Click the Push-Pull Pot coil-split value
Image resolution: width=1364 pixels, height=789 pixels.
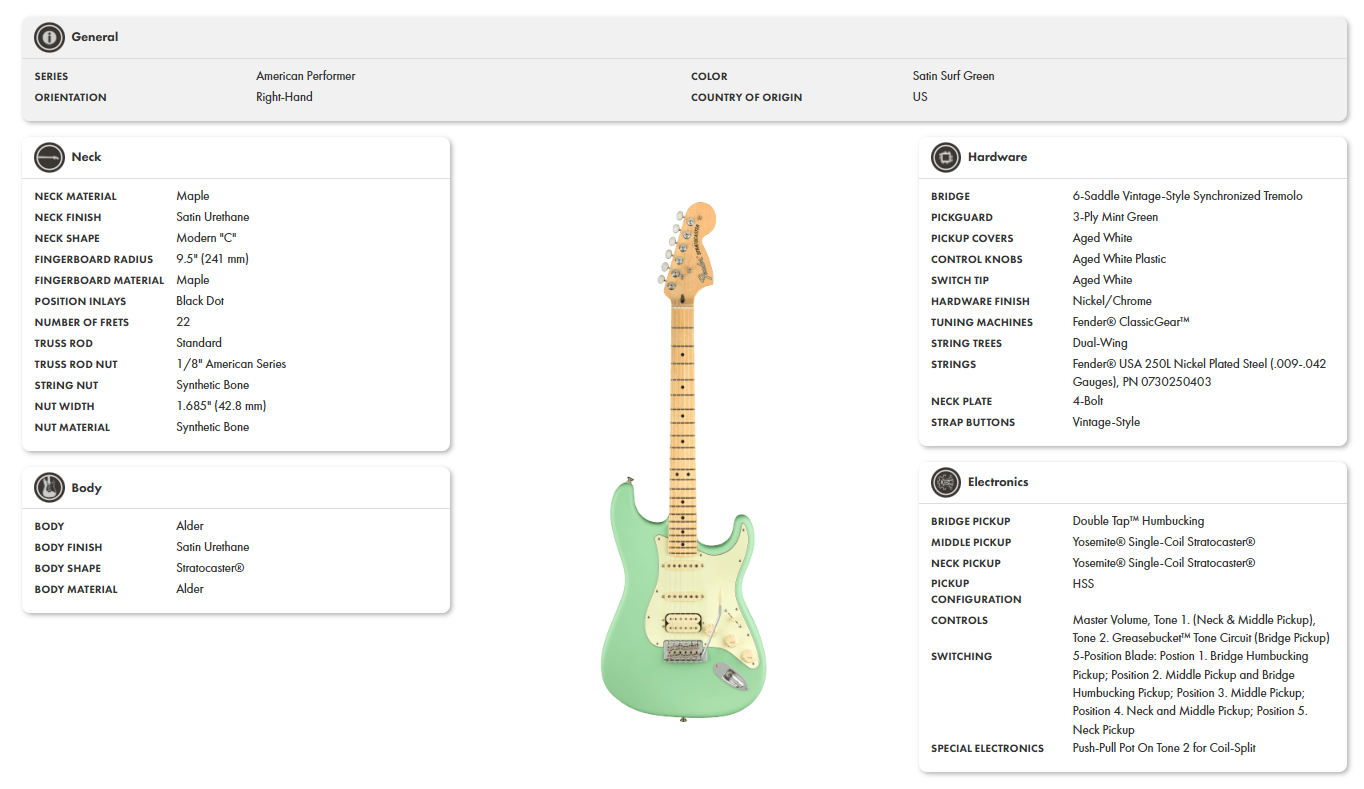coord(1164,748)
